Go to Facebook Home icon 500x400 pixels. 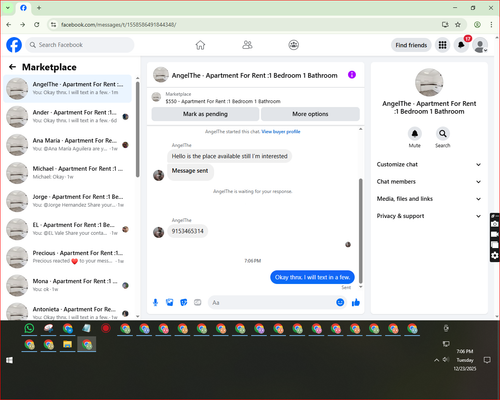pos(200,45)
